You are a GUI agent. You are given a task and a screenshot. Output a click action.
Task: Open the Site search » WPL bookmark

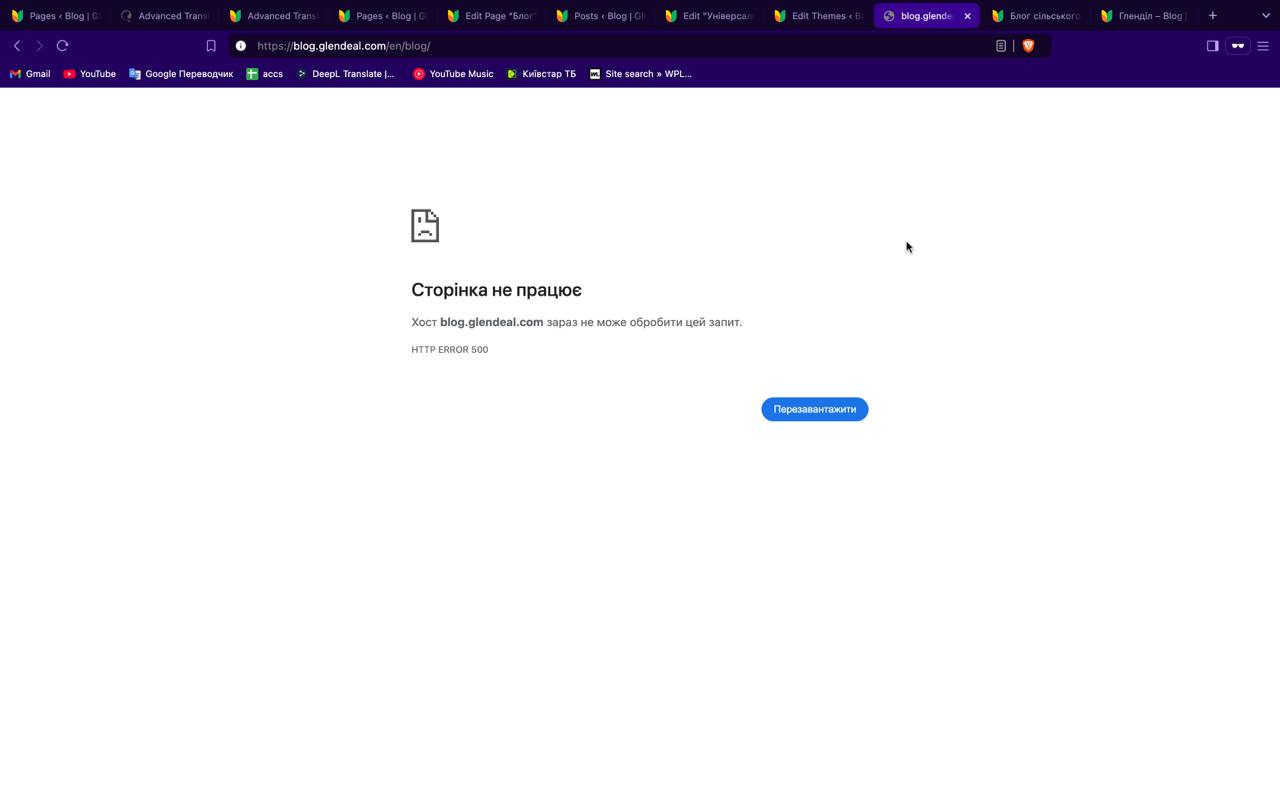click(x=640, y=74)
